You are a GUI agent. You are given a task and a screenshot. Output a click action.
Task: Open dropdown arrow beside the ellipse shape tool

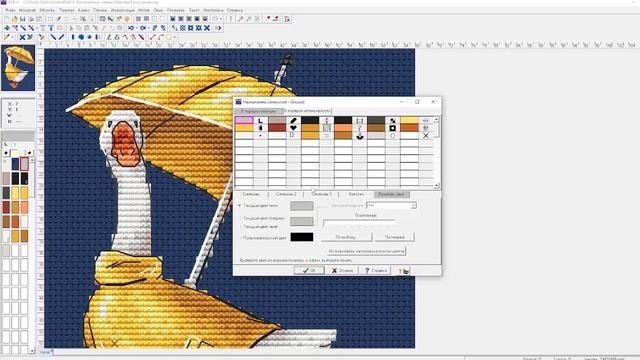[x=175, y=37]
